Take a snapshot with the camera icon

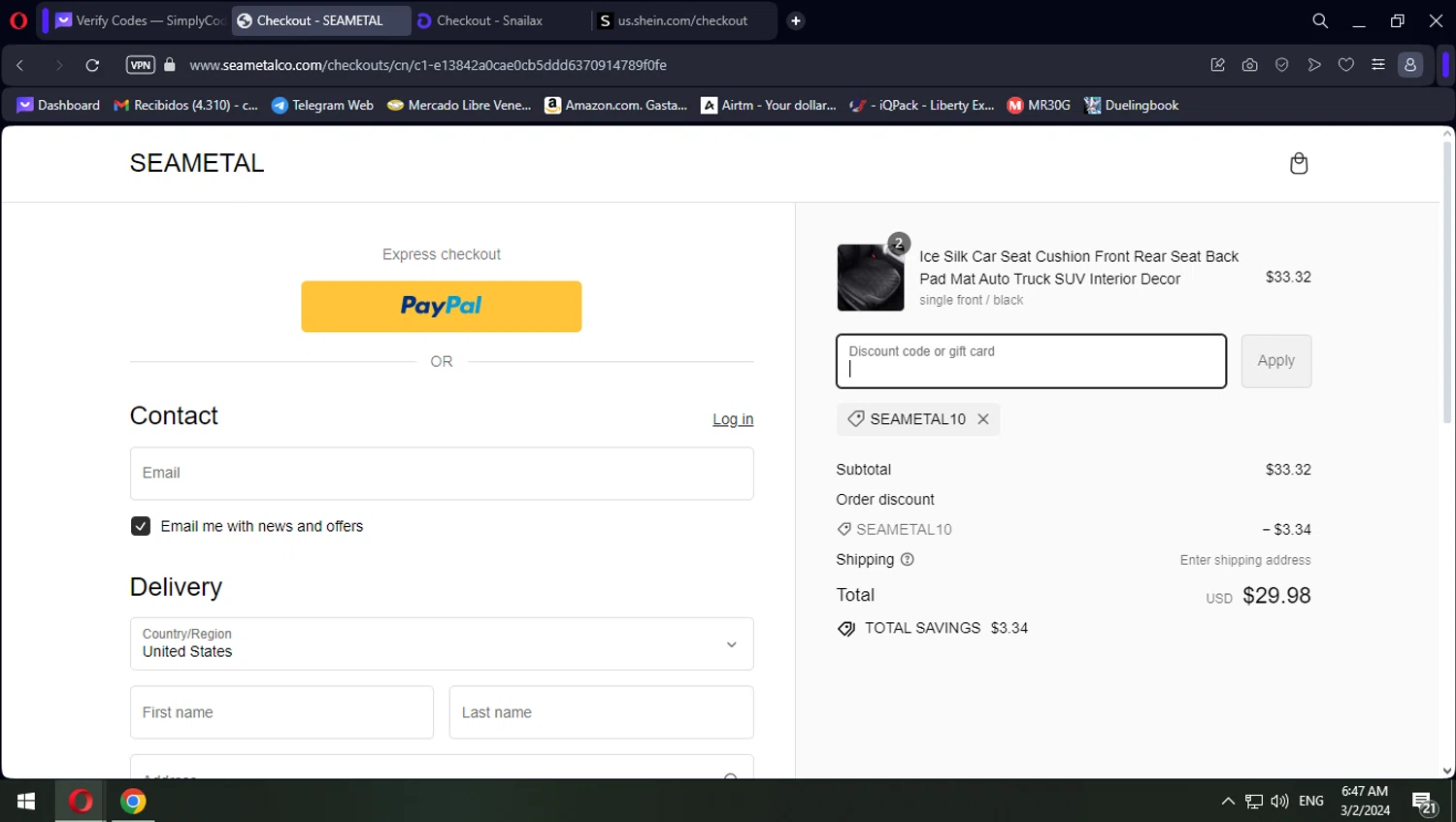[1249, 65]
